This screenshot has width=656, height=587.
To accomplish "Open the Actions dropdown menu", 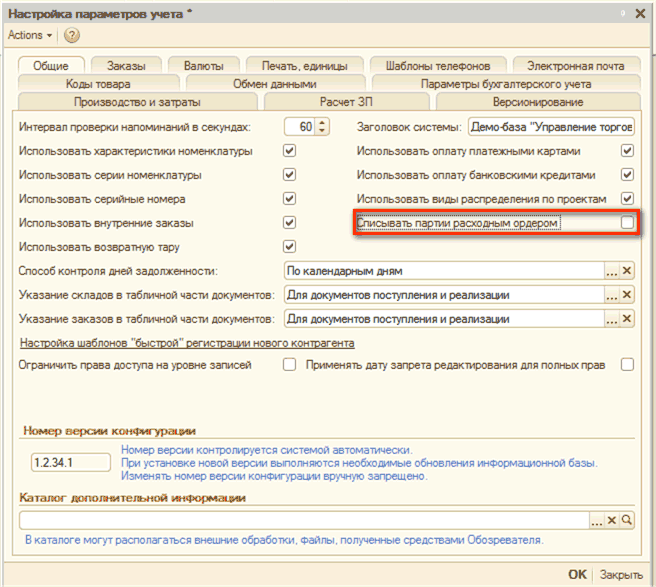I will [x=30, y=35].
